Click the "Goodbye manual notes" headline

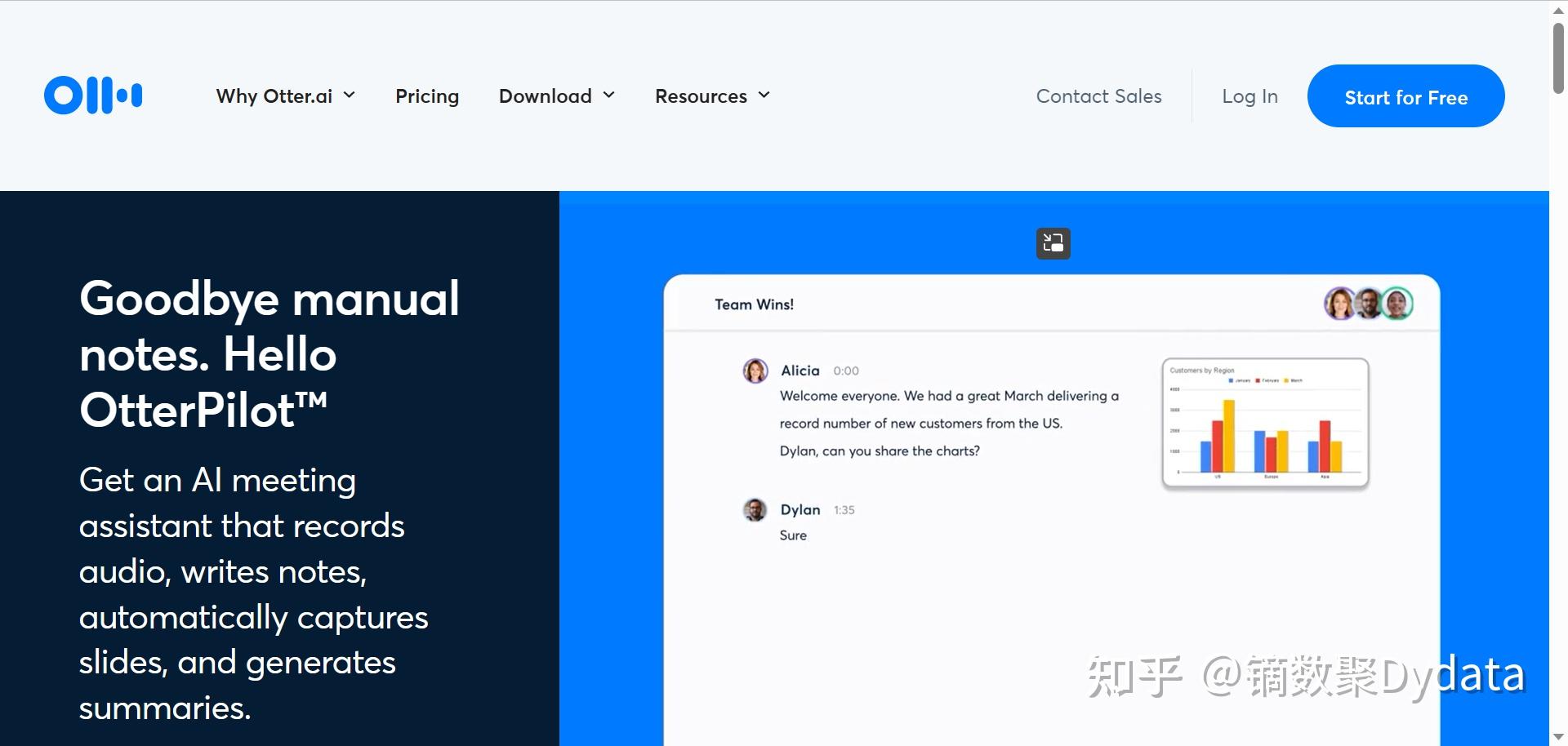pyautogui.click(x=269, y=353)
